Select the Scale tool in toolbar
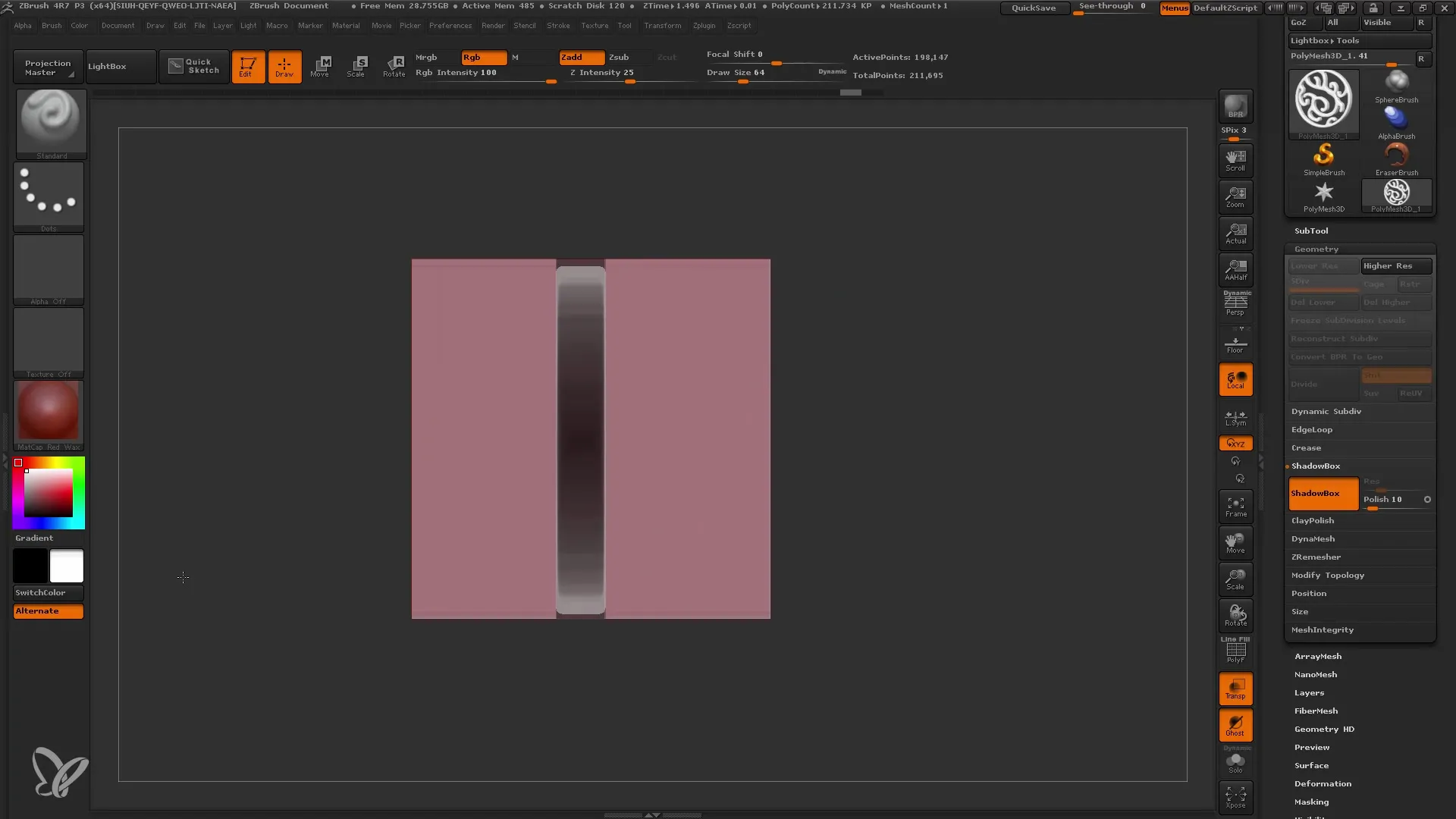This screenshot has height=819, width=1456. click(x=357, y=65)
